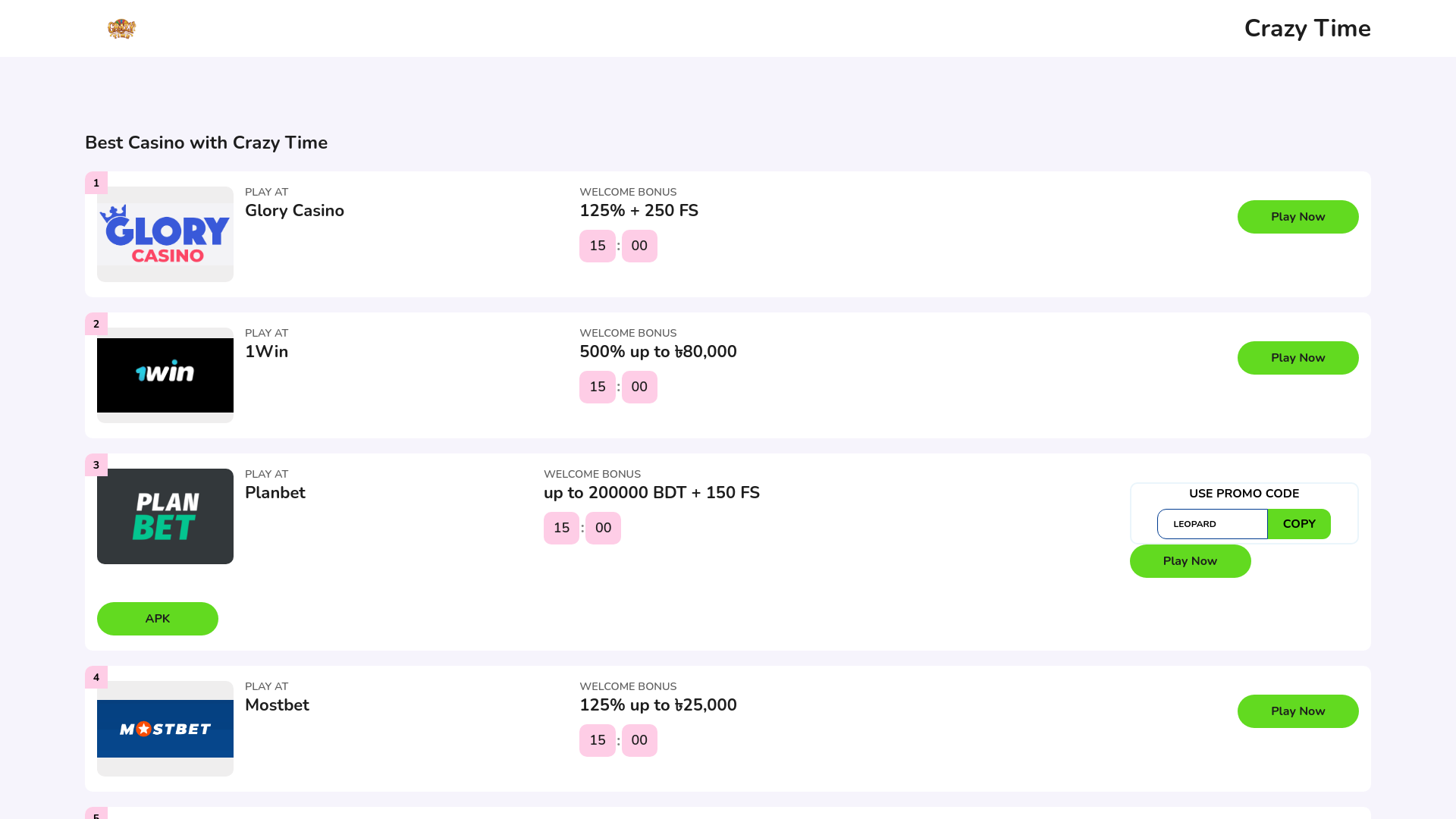Screen dimensions: 1456x819
Task: Open the Planbet logo thumbnail
Action: point(165,516)
